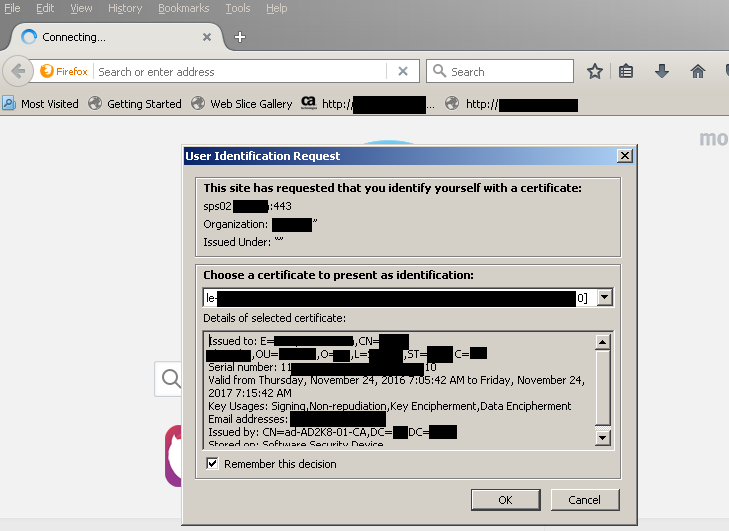Click the Firefox back arrow button
The image size is (729, 531).
click(x=18, y=72)
